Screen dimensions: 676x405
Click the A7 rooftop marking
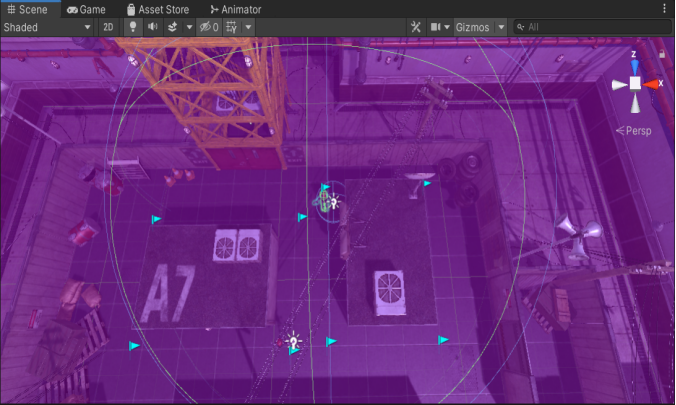tap(168, 293)
